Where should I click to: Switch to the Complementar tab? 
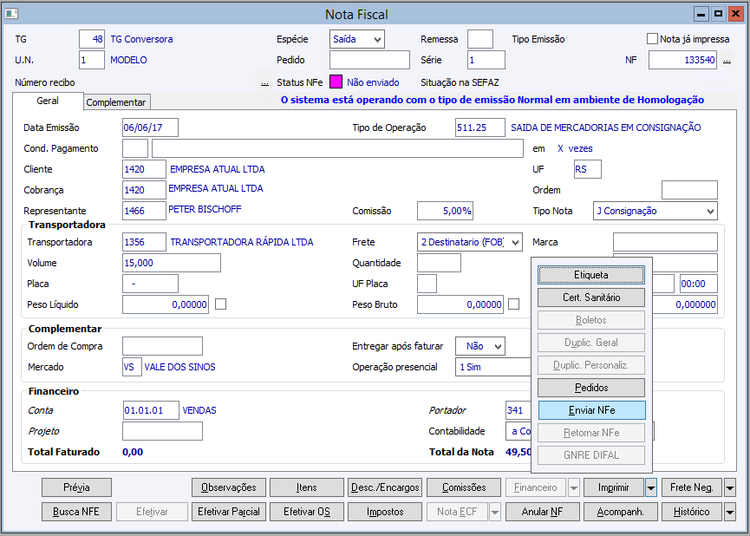tap(116, 102)
